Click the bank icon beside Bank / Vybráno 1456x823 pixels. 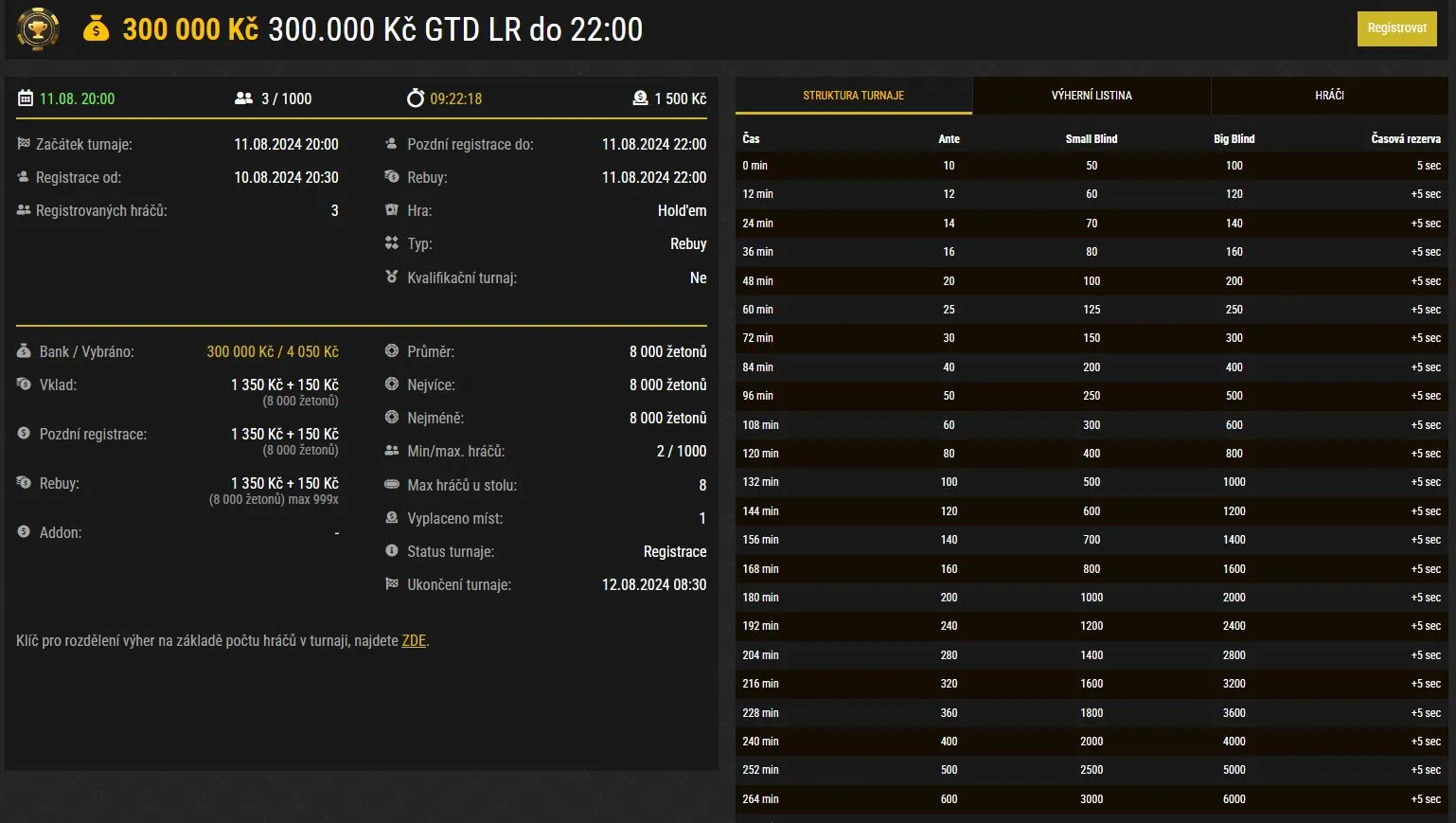[x=24, y=351]
